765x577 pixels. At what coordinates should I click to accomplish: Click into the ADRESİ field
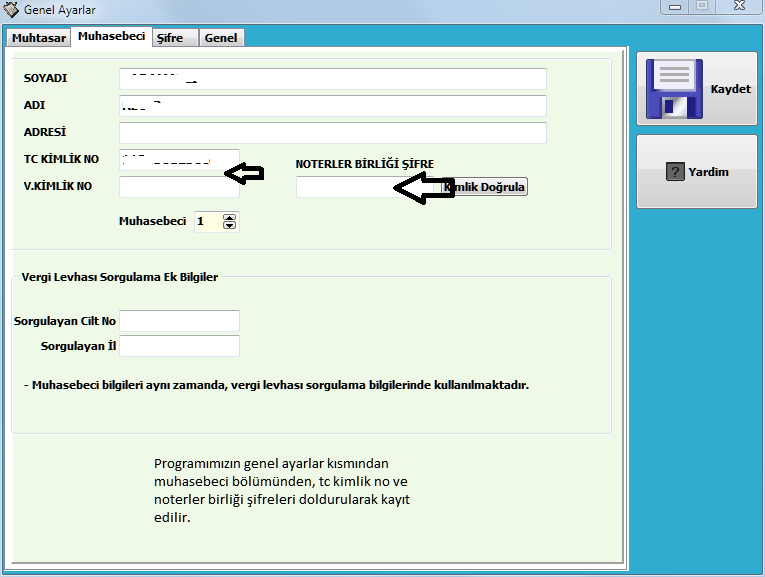pyautogui.click(x=332, y=133)
